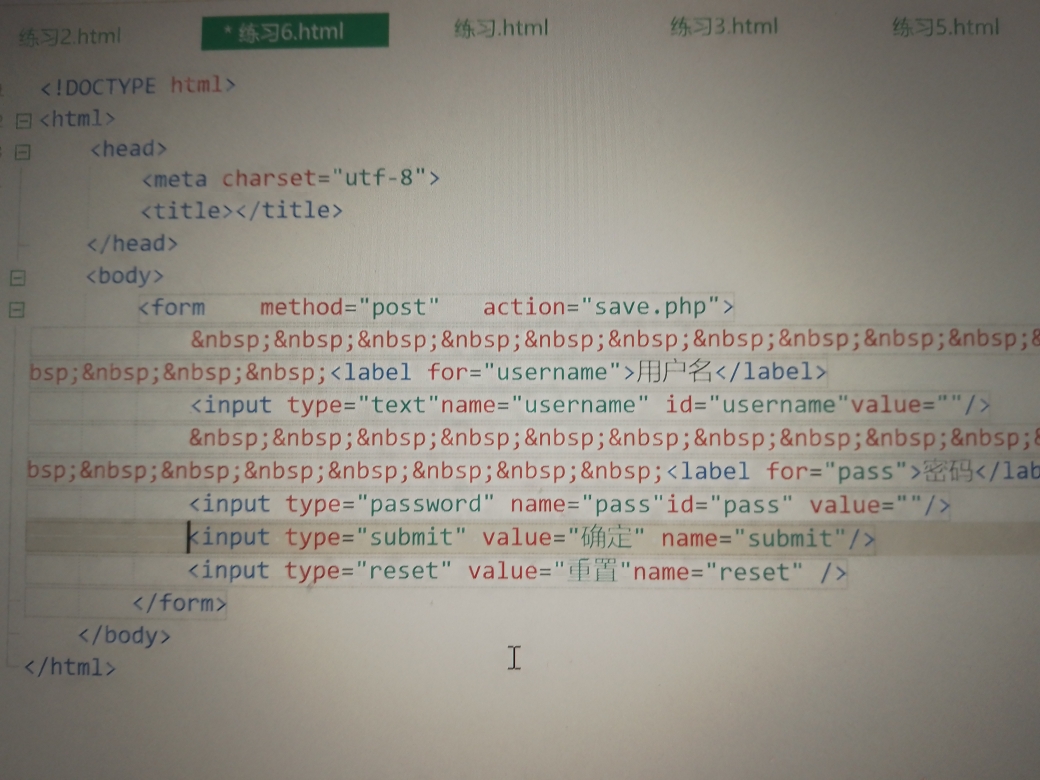This screenshot has width=1040, height=780.
Task: Click the label for="pass" text
Action: tap(795, 472)
